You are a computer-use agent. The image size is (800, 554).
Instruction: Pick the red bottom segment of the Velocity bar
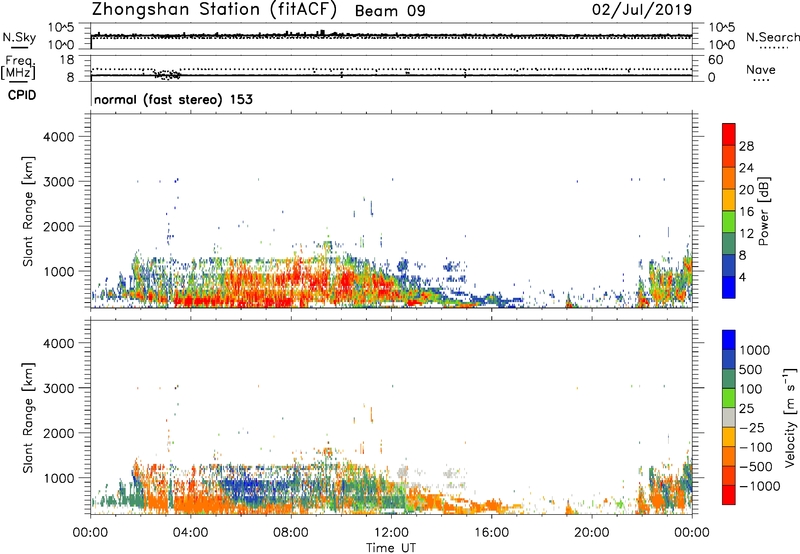coord(729,495)
